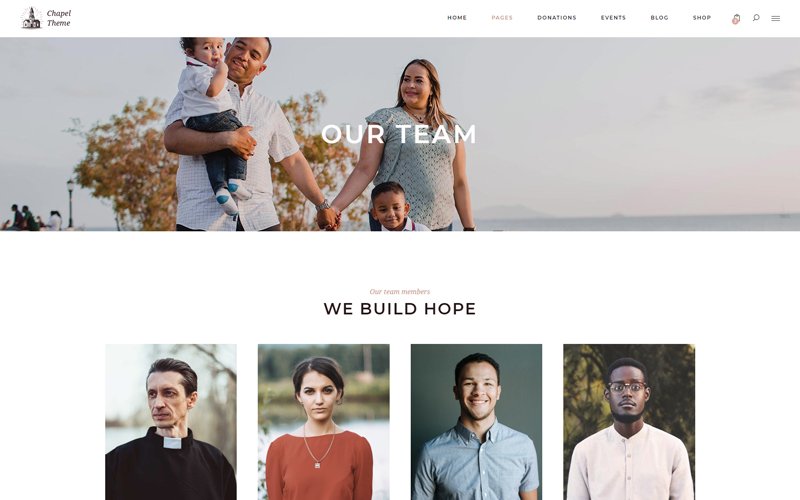Click the We Build Hope heading

(400, 309)
